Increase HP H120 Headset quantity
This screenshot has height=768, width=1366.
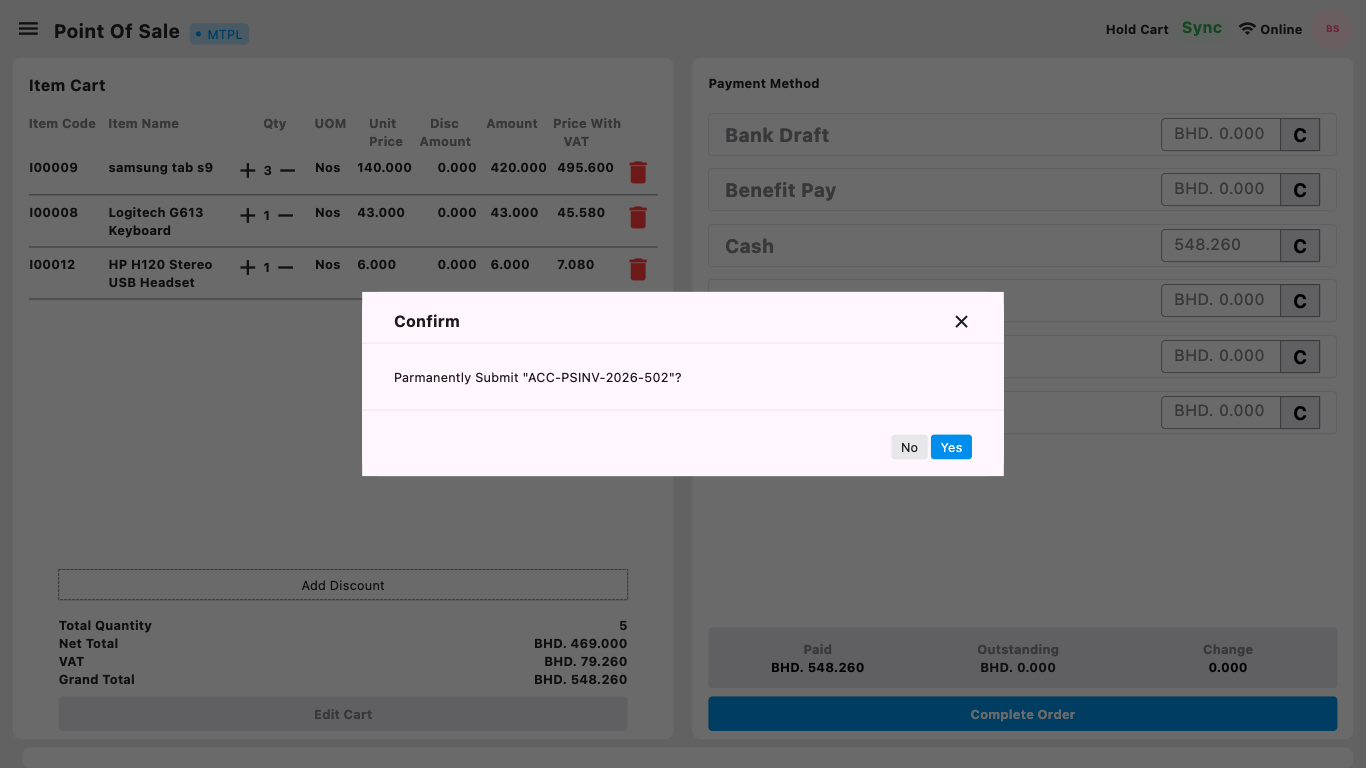pyautogui.click(x=245, y=267)
